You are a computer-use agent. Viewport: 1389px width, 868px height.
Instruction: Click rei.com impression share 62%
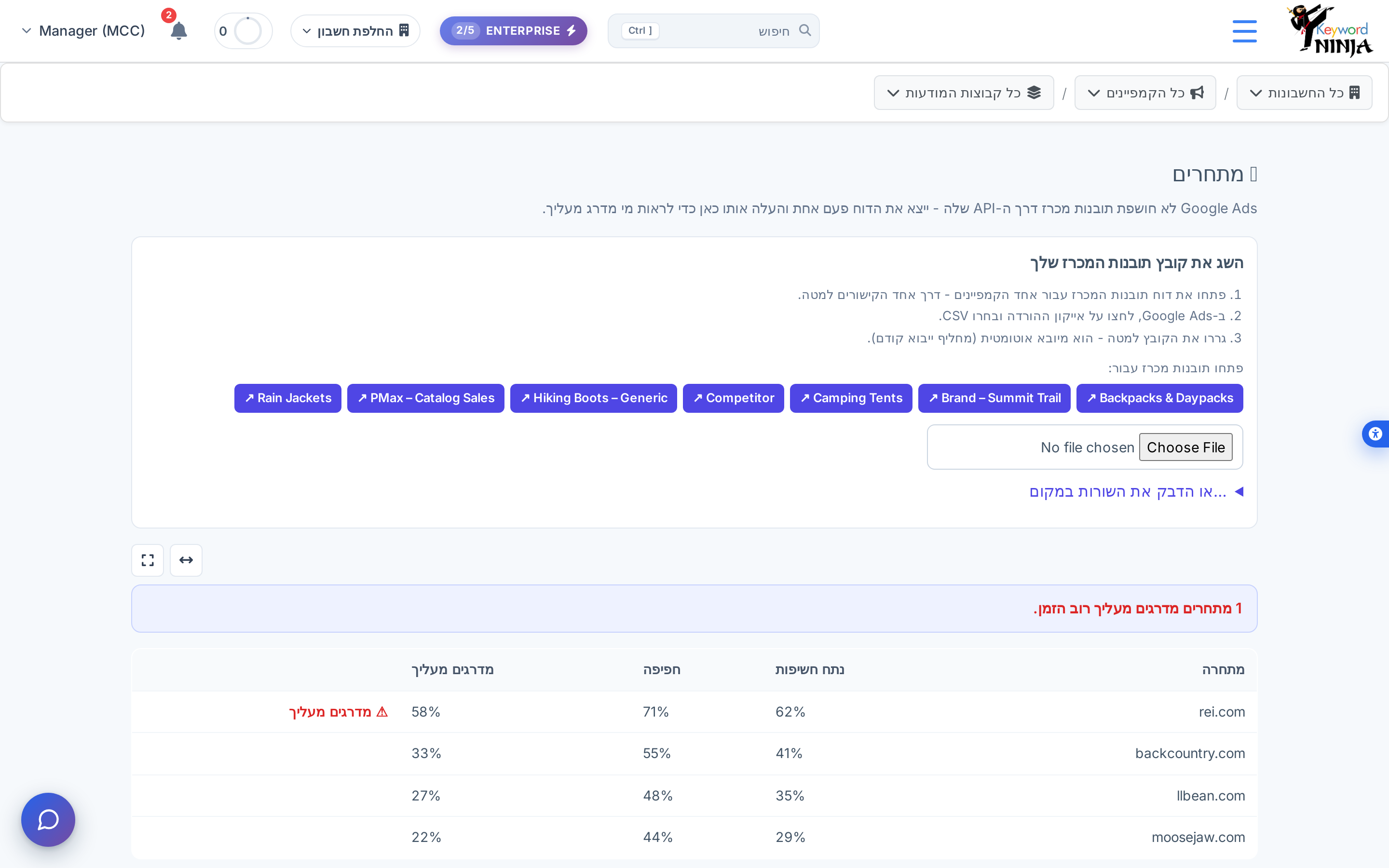tap(790, 712)
